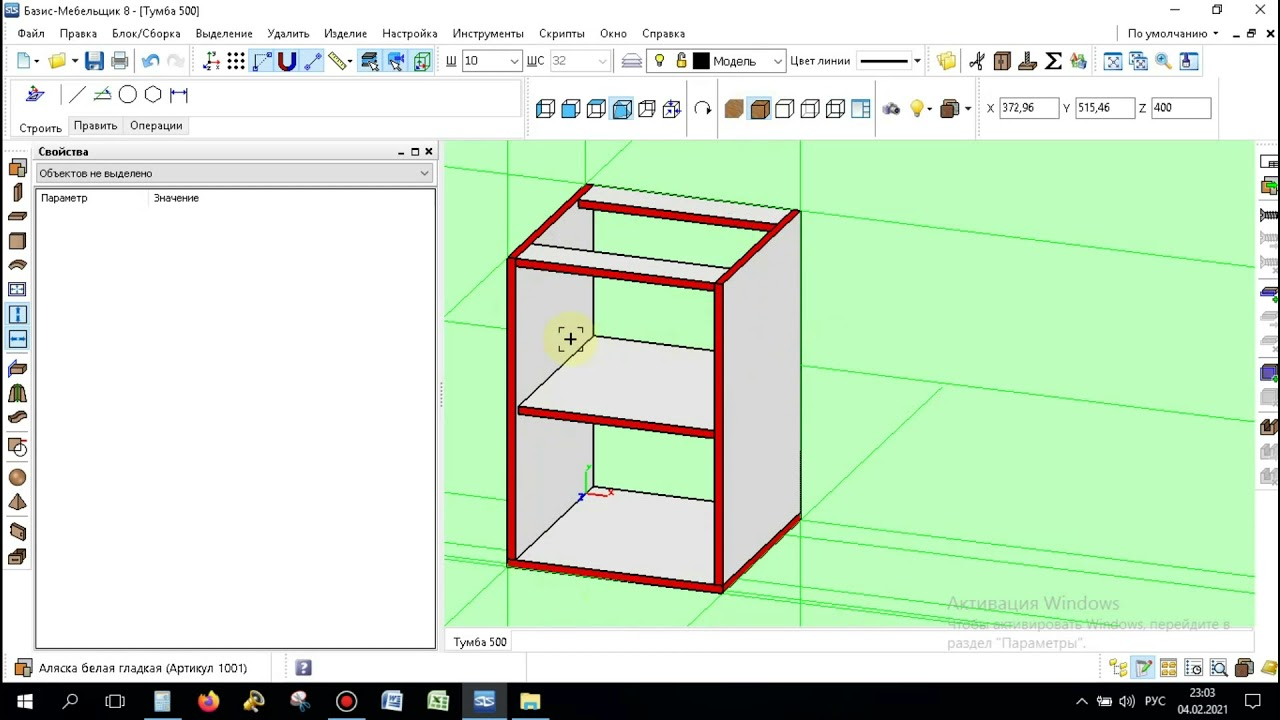This screenshot has height=720, width=1280.
Task: Select the line drawing tool
Action: tap(77, 95)
